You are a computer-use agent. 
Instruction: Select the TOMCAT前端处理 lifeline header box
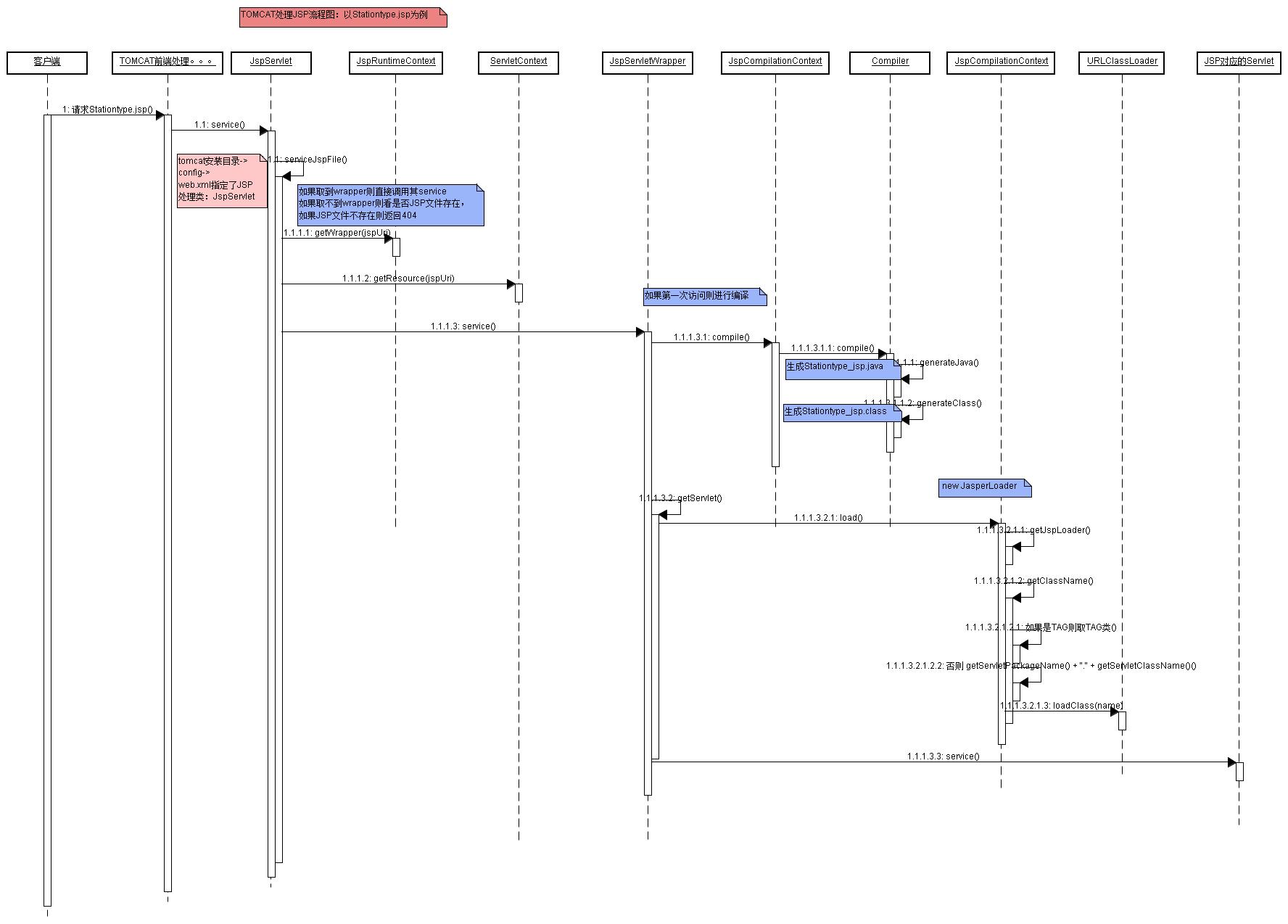click(x=168, y=63)
